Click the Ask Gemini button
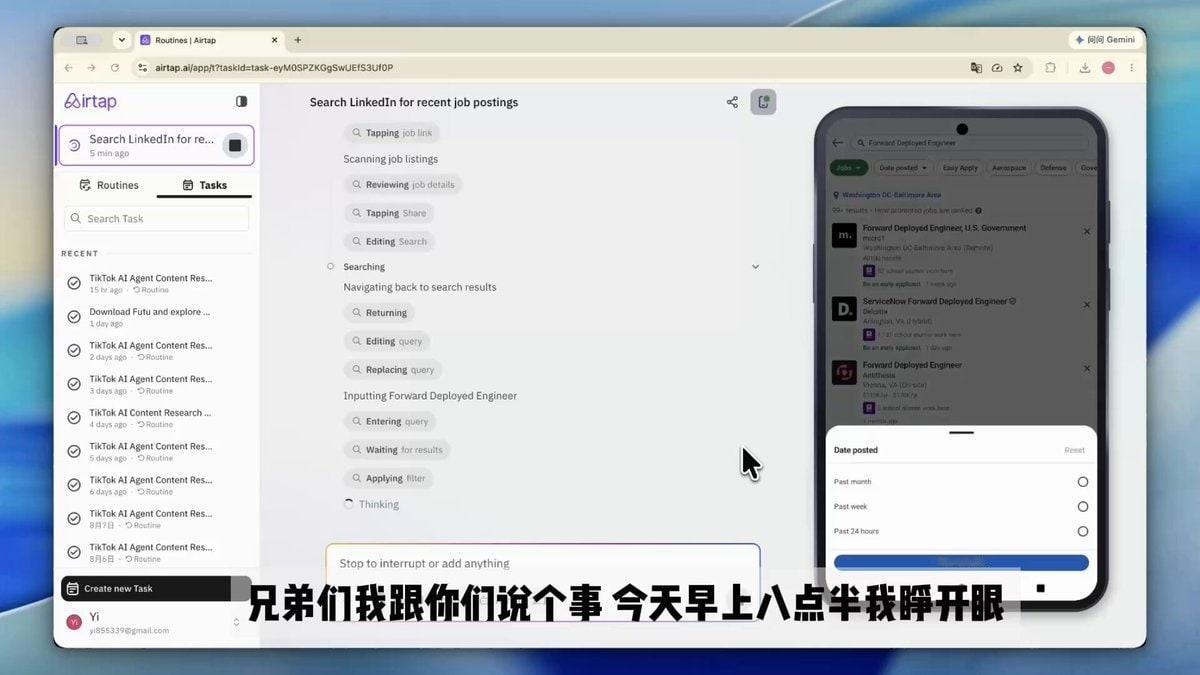Viewport: 1200px width, 675px height. tap(1105, 40)
